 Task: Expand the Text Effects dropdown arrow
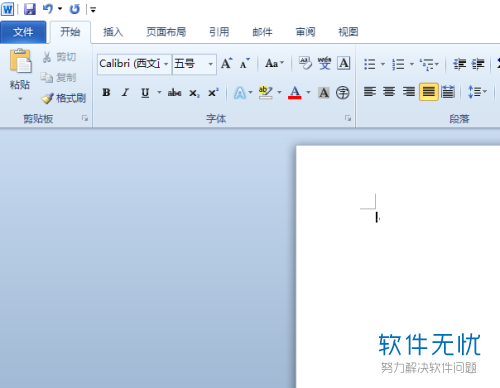[x=250, y=92]
